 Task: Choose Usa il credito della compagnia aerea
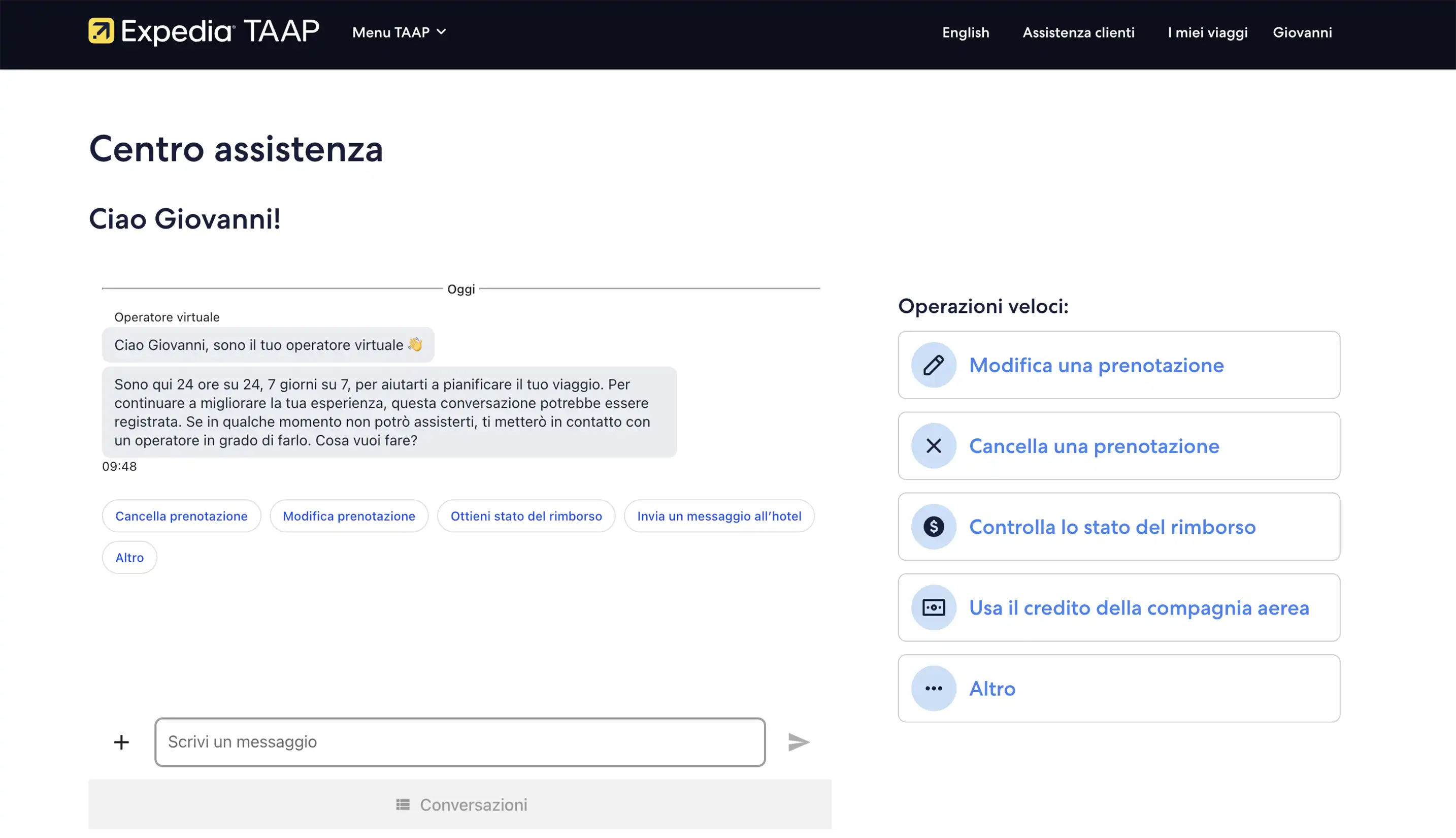pos(1118,607)
